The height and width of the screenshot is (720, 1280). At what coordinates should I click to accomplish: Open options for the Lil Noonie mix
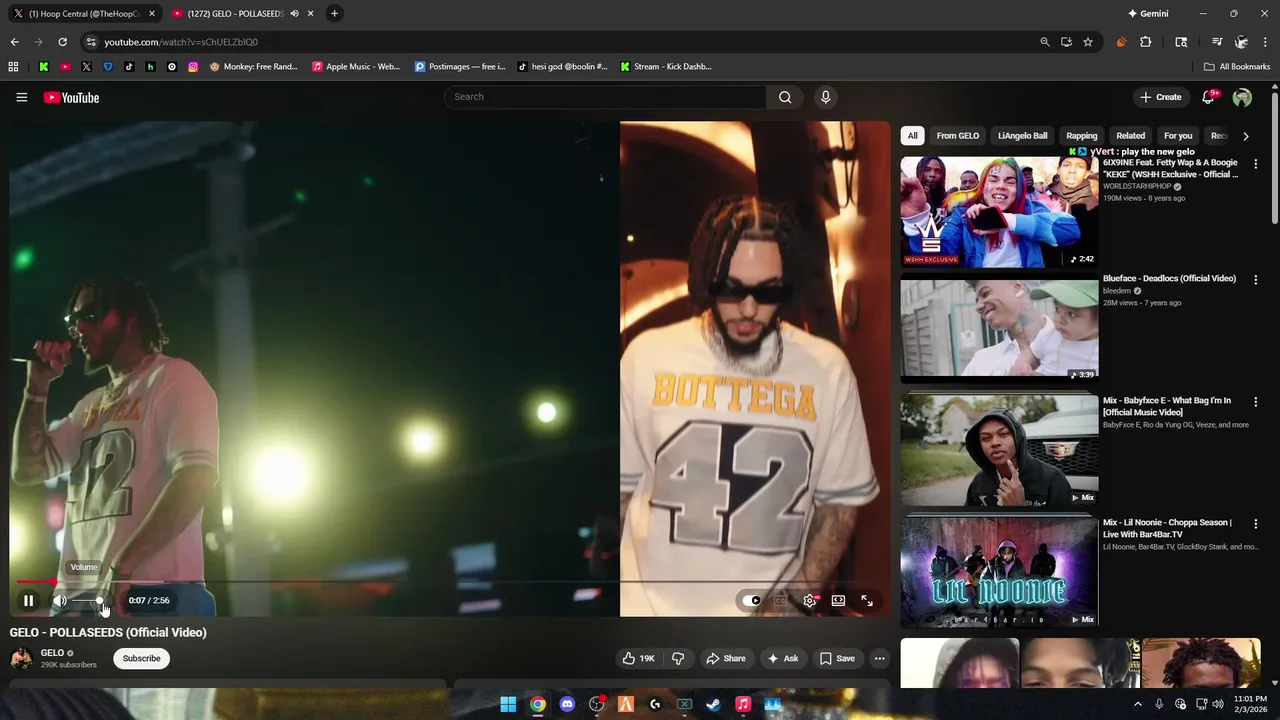pos(1256,524)
